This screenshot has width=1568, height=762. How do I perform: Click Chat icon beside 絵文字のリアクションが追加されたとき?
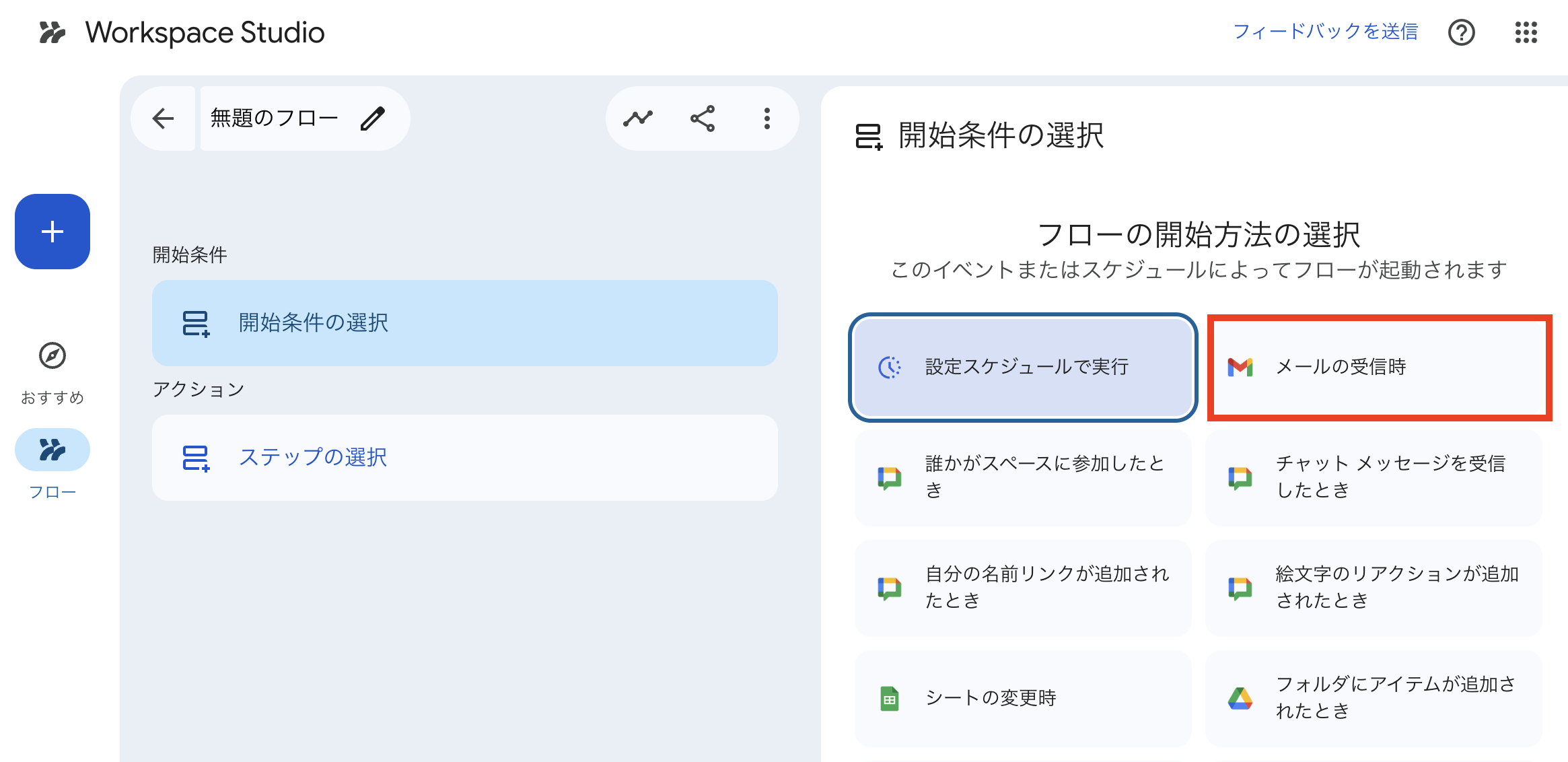coord(1240,588)
